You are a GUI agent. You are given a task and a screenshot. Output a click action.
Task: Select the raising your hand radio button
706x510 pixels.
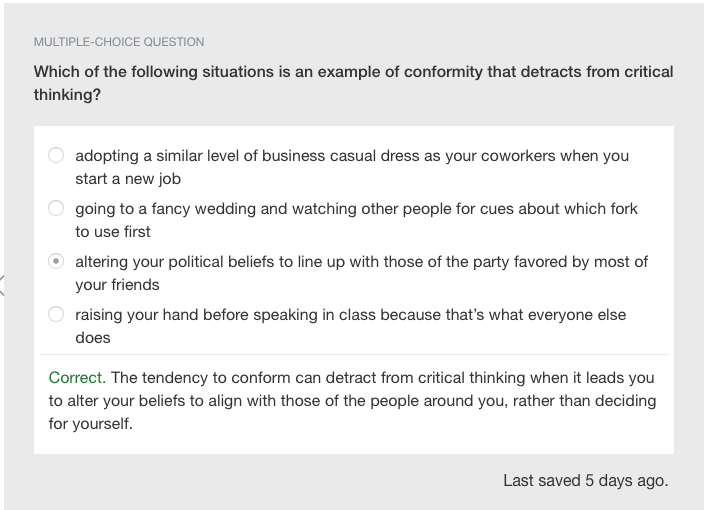click(x=56, y=314)
